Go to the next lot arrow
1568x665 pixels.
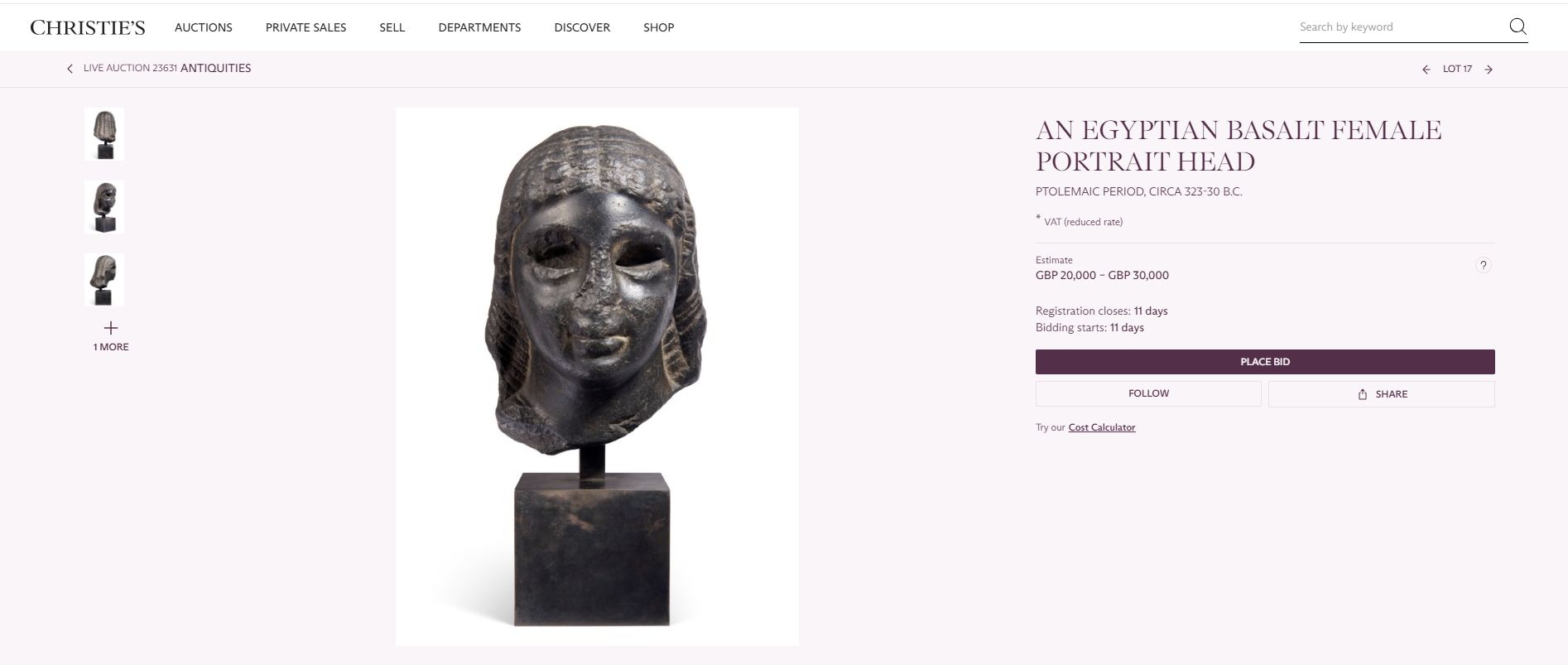pos(1489,70)
